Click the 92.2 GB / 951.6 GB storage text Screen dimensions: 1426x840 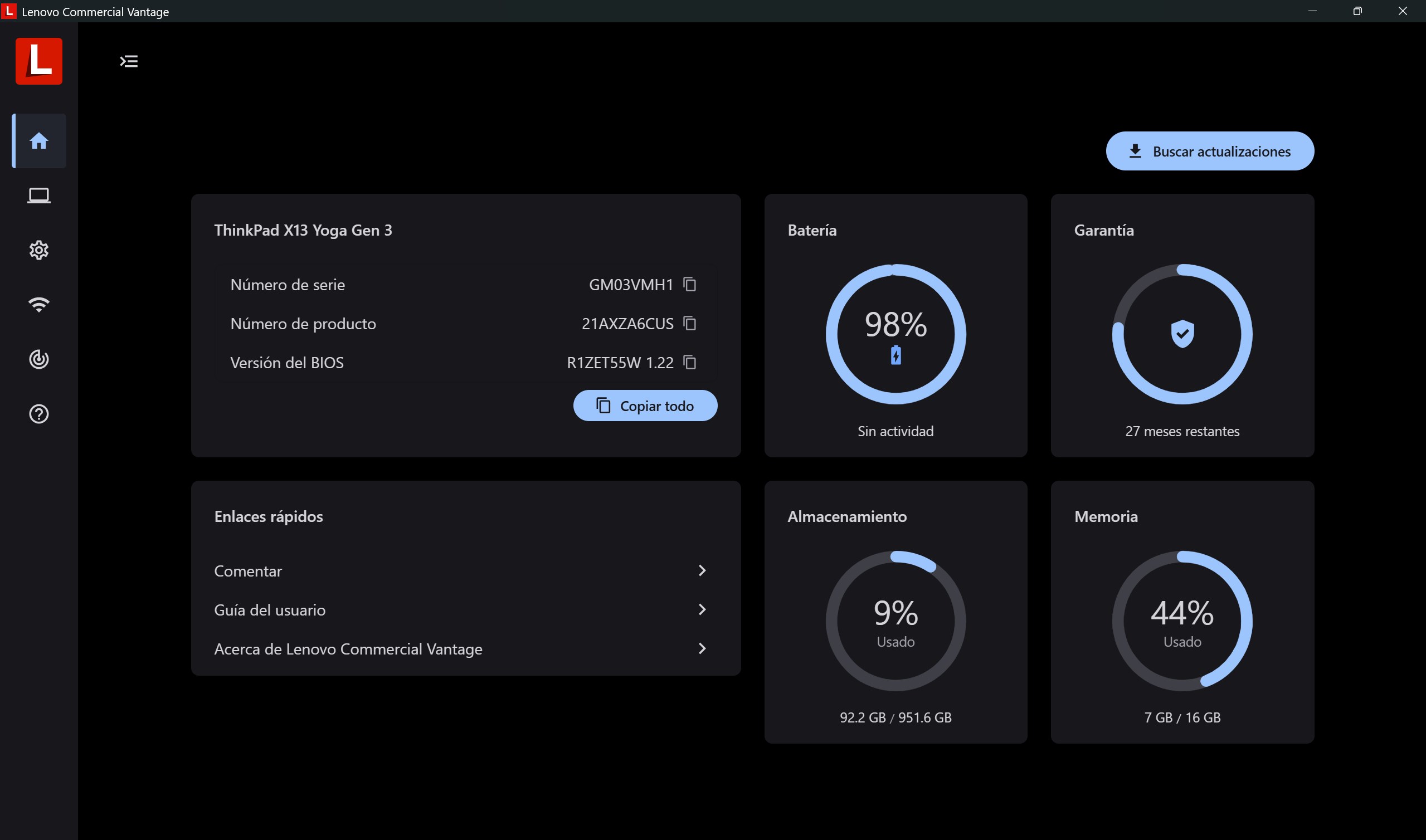pyautogui.click(x=895, y=718)
